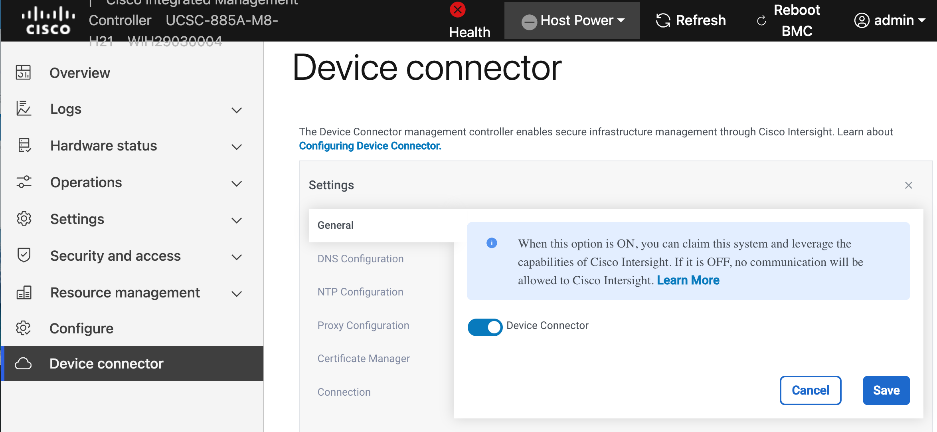Toggle the Device Connector switch off

click(485, 327)
